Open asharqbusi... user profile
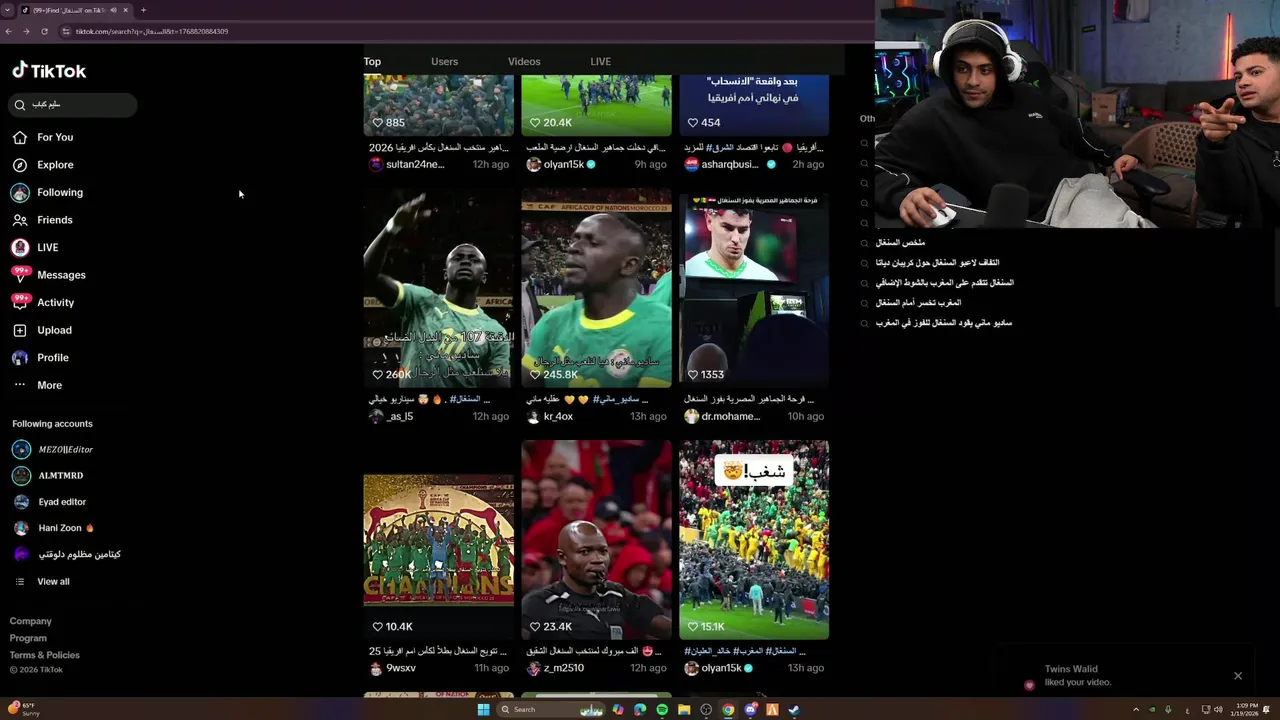The image size is (1280, 720). coord(729,164)
